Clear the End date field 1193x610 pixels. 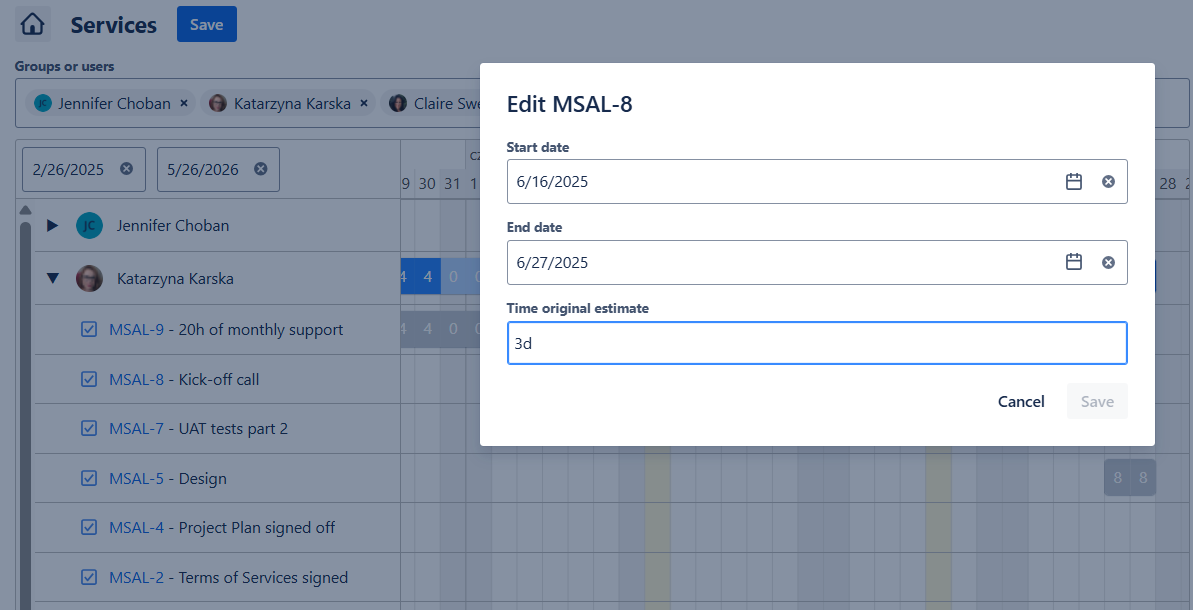1108,262
